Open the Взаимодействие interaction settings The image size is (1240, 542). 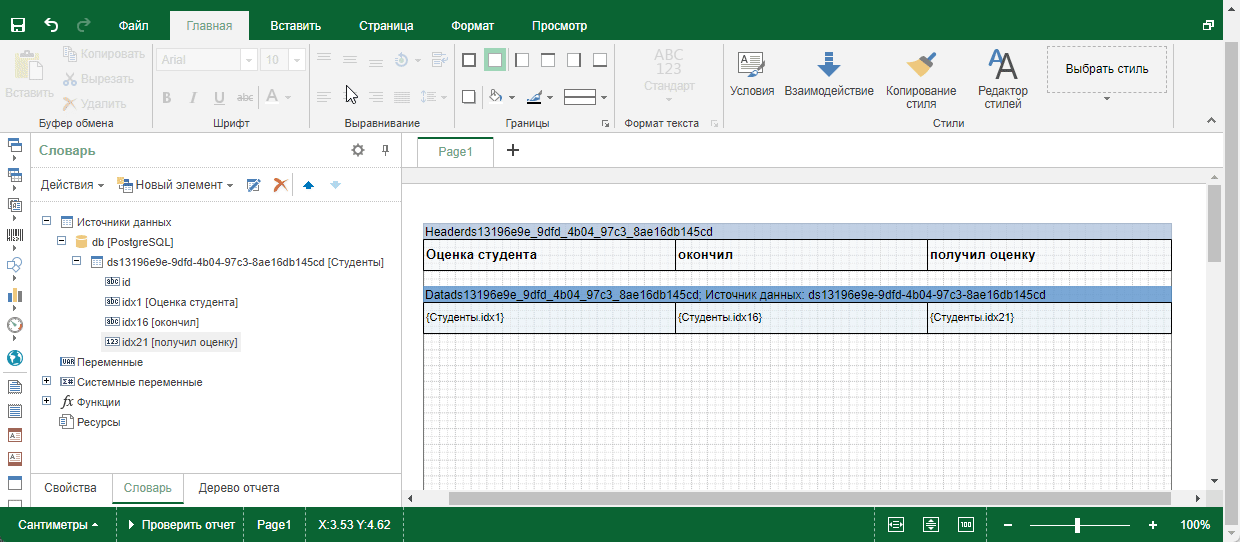(x=829, y=76)
